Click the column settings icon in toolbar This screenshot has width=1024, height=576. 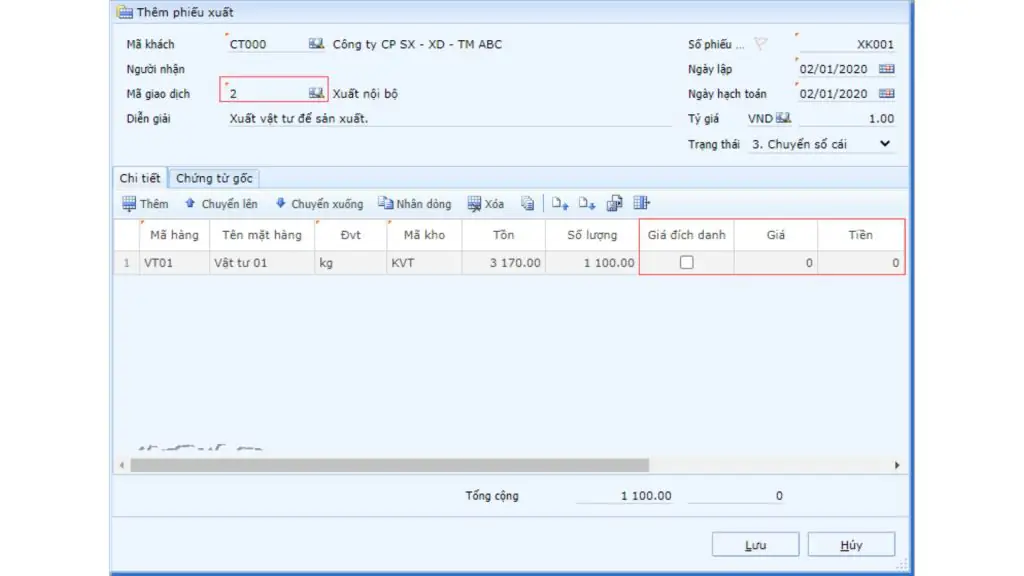pyautogui.click(x=641, y=203)
